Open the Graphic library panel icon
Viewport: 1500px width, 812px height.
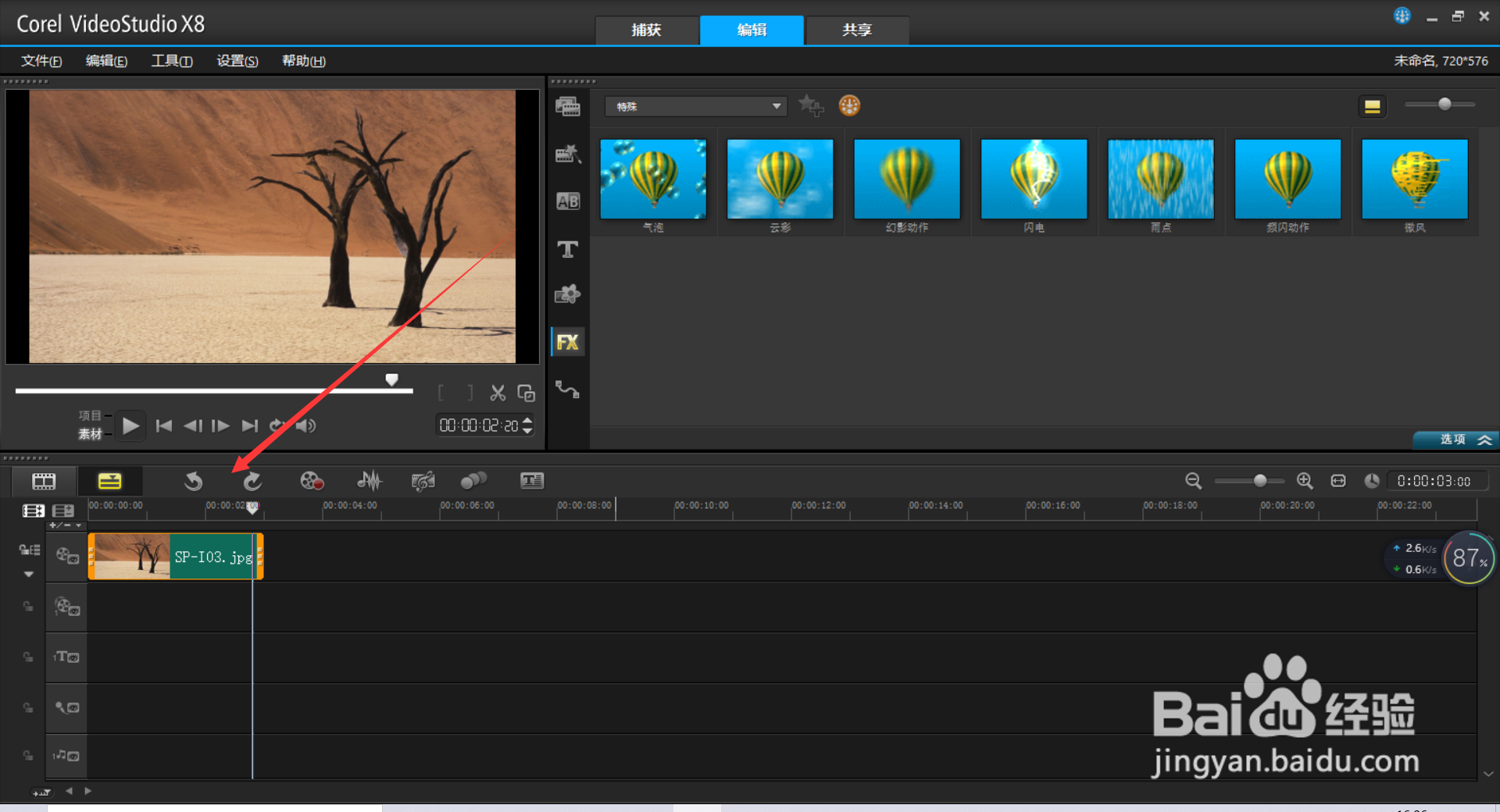[x=568, y=294]
